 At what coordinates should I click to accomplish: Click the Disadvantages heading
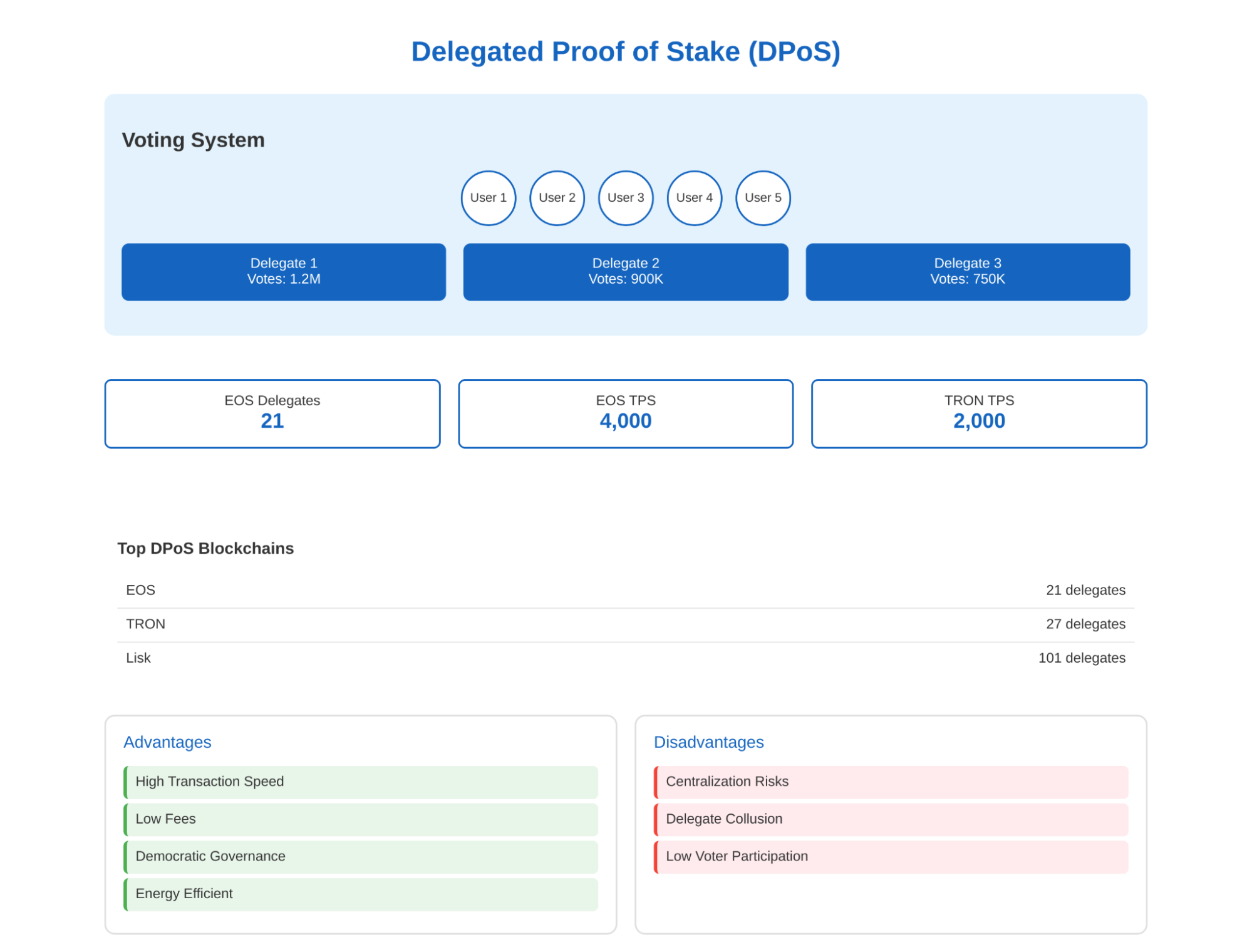[708, 742]
